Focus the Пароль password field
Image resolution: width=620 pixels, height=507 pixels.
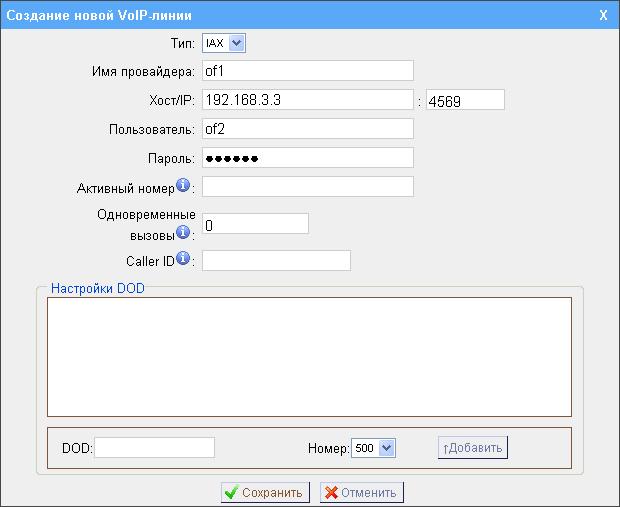click(x=307, y=158)
